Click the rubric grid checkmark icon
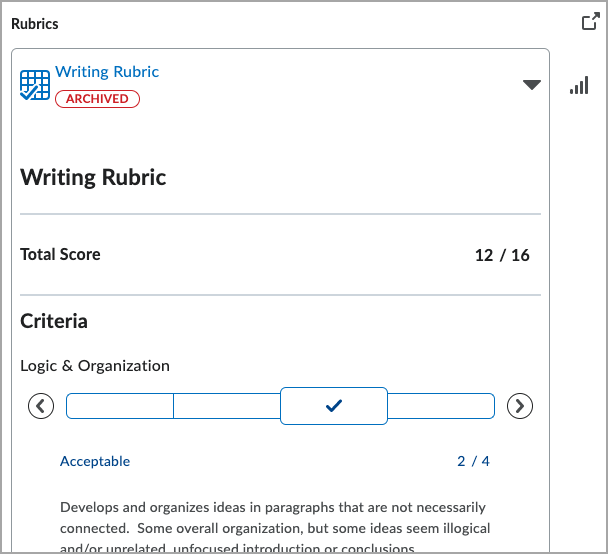609x554 pixels. coord(35,85)
